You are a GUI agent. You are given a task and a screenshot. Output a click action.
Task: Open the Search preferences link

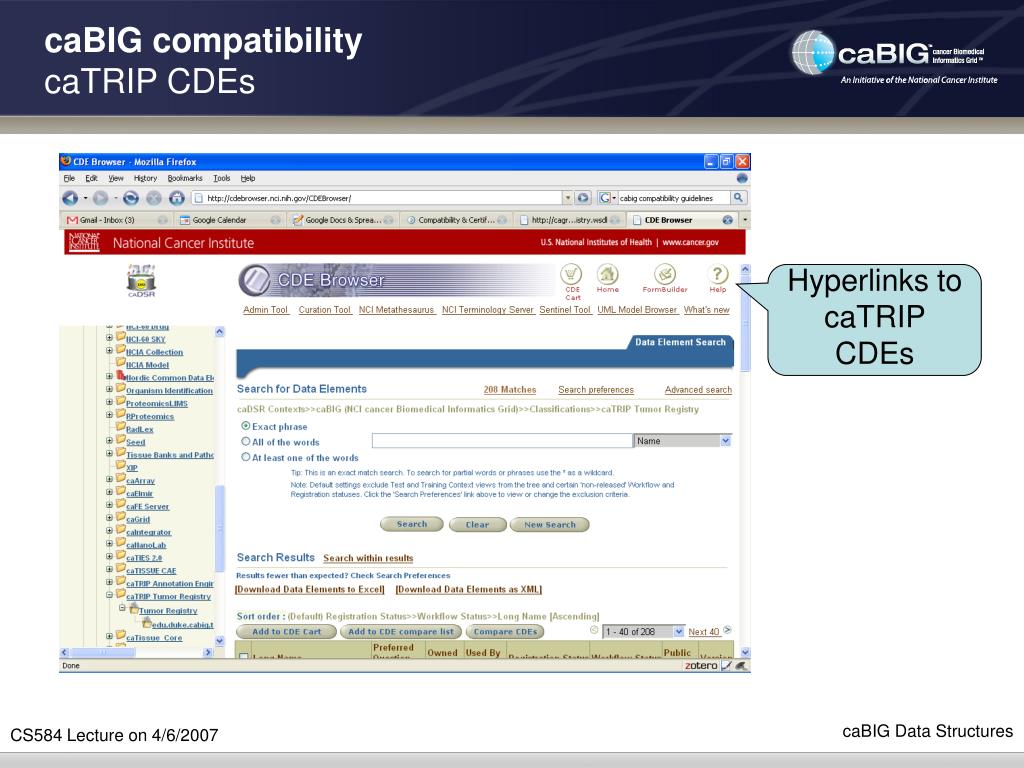[x=596, y=390]
